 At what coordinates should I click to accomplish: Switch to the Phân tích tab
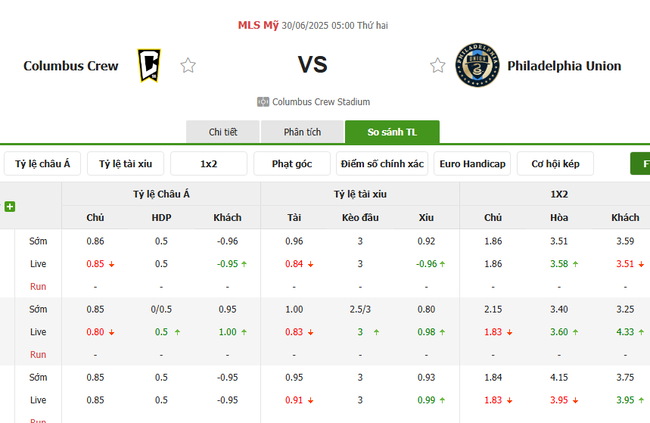pos(301,132)
